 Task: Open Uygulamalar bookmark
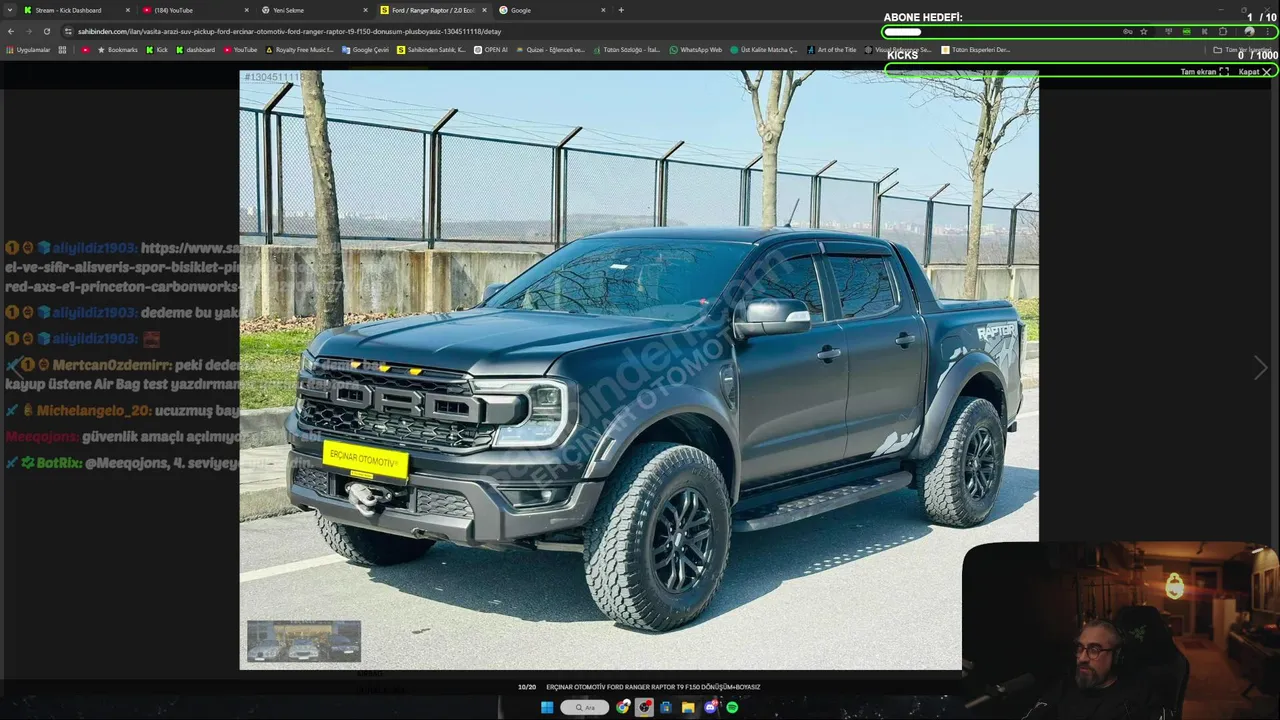[x=29, y=49]
